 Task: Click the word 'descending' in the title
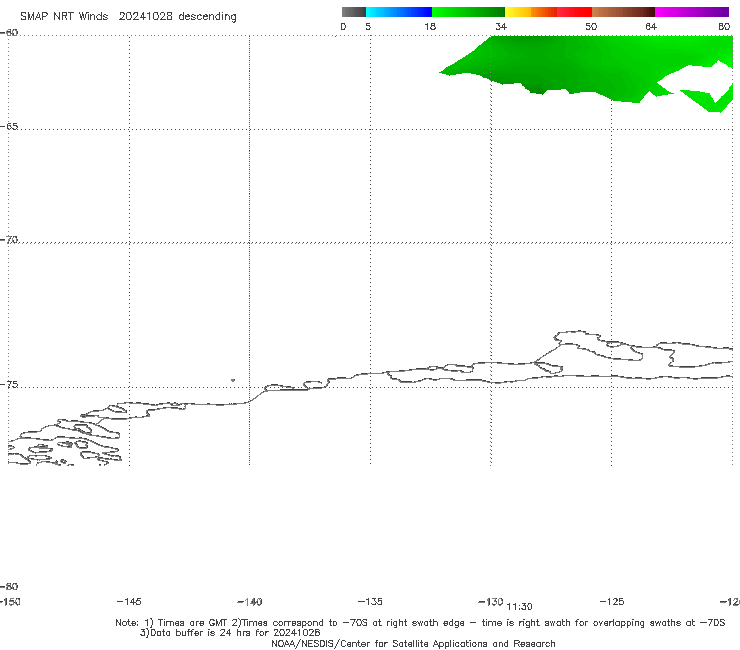[208, 17]
